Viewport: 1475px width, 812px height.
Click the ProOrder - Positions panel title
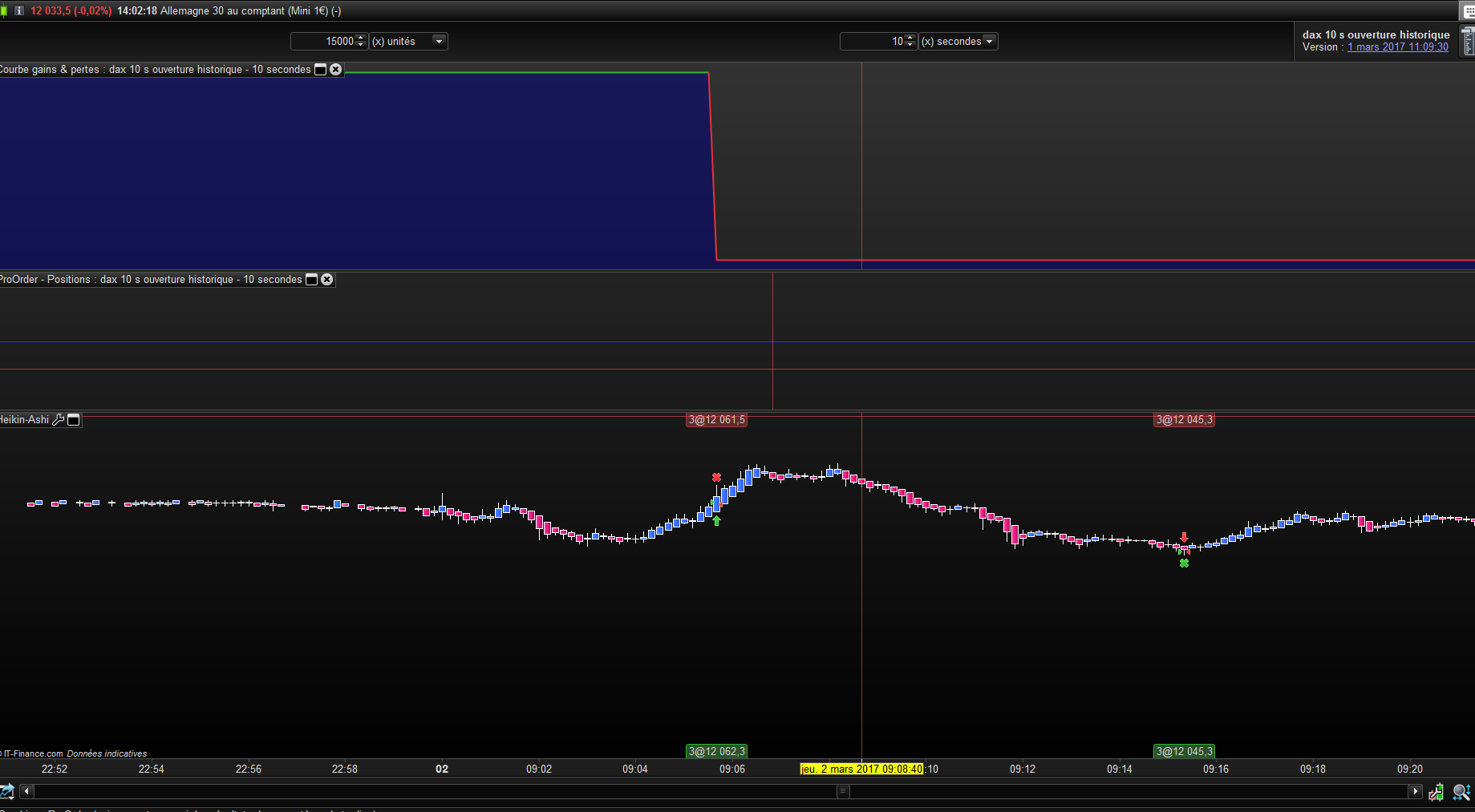pos(151,280)
